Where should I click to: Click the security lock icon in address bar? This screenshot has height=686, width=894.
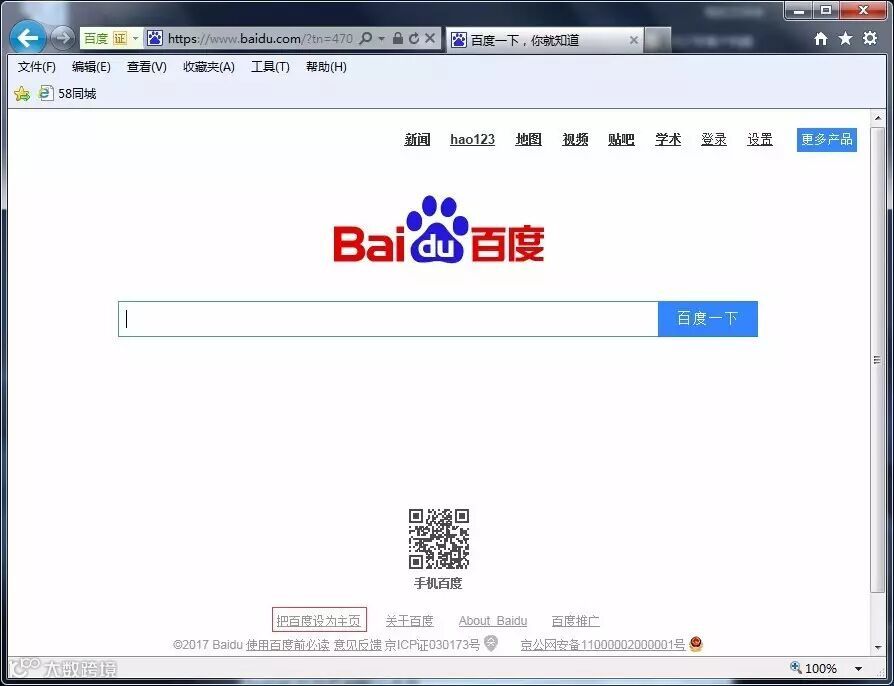[x=398, y=38]
